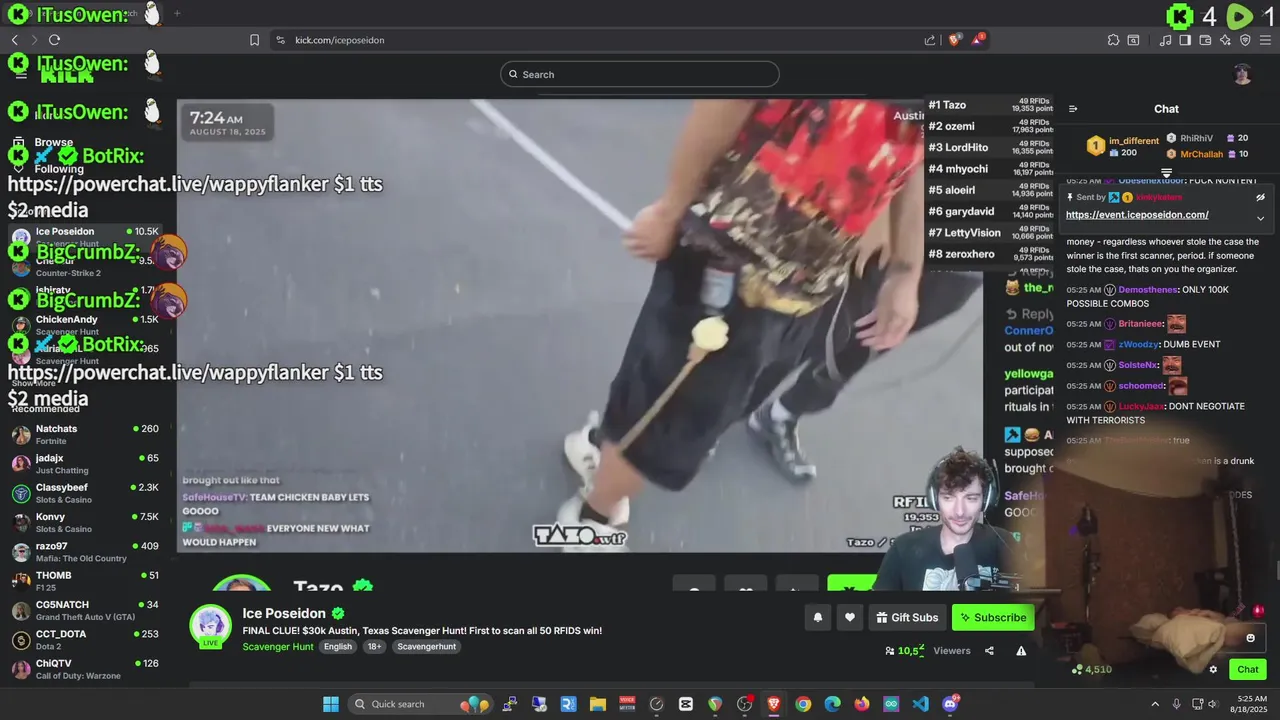1280x720 pixels.
Task: Bookmark this page with the bookmark icon
Action: coord(254,40)
